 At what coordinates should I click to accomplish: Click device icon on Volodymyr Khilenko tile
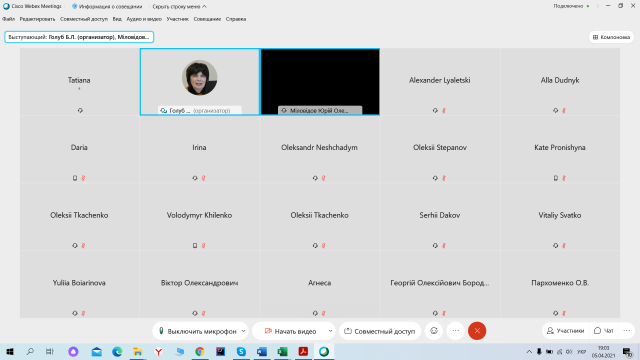coord(195,246)
